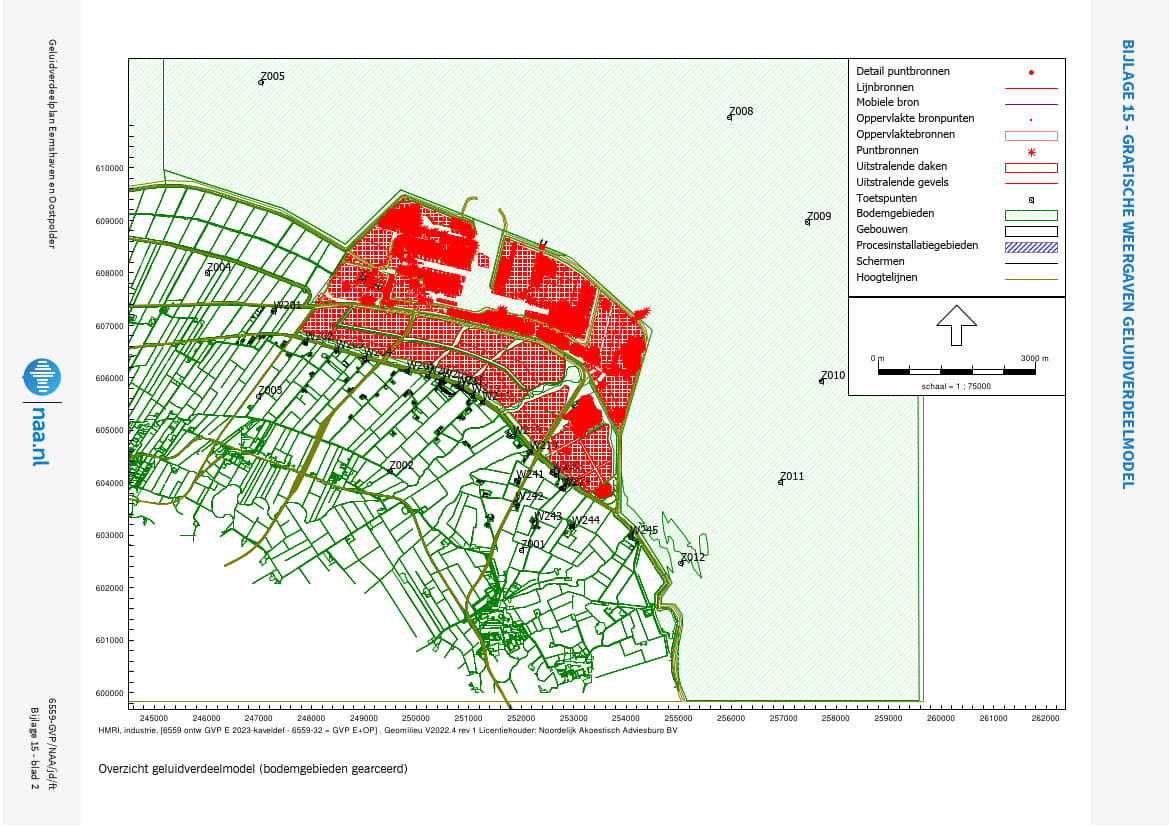Click the naa.nl round logo icon

point(42,377)
